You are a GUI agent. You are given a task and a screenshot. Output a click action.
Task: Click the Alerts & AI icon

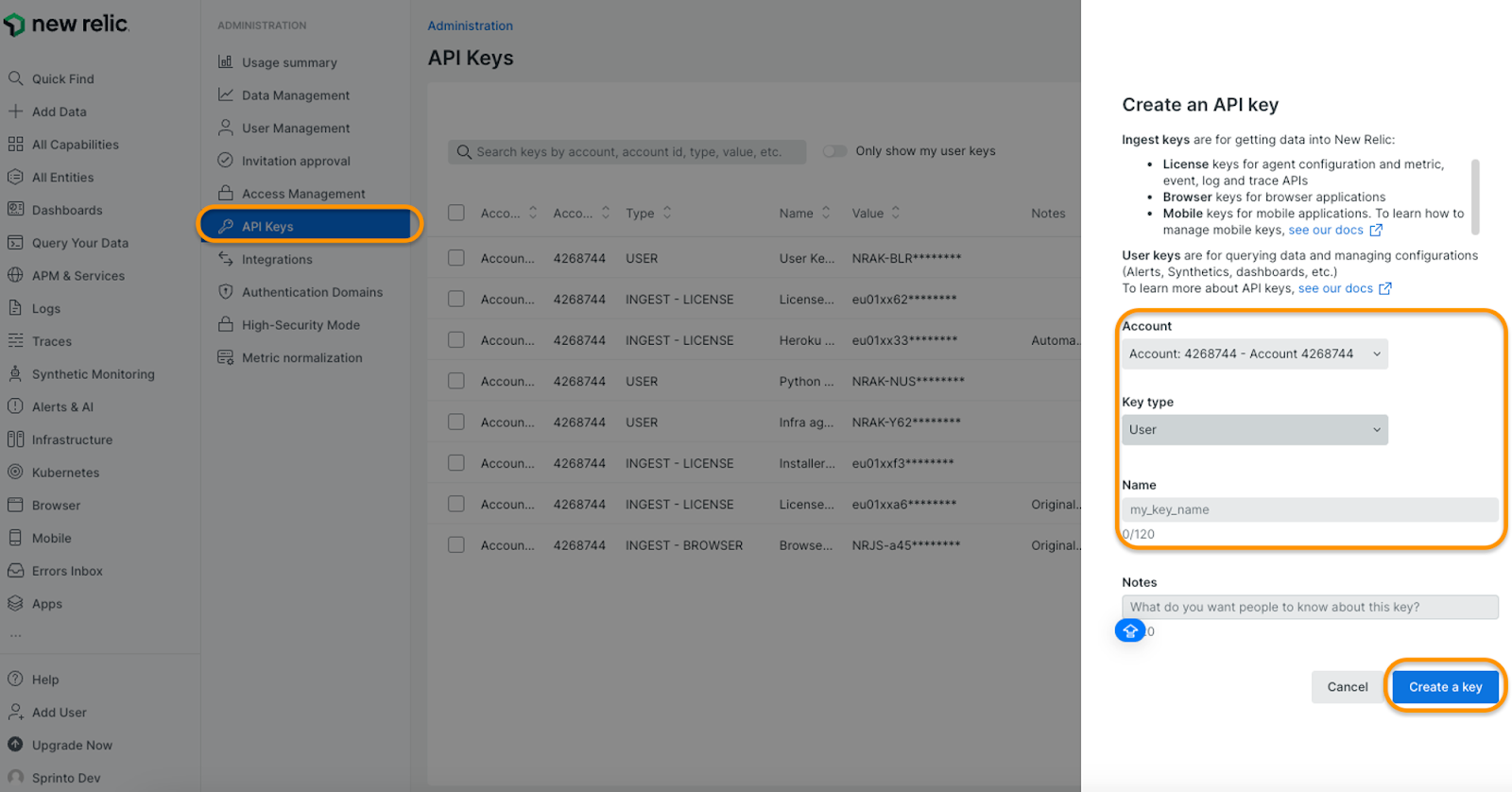pos(15,406)
